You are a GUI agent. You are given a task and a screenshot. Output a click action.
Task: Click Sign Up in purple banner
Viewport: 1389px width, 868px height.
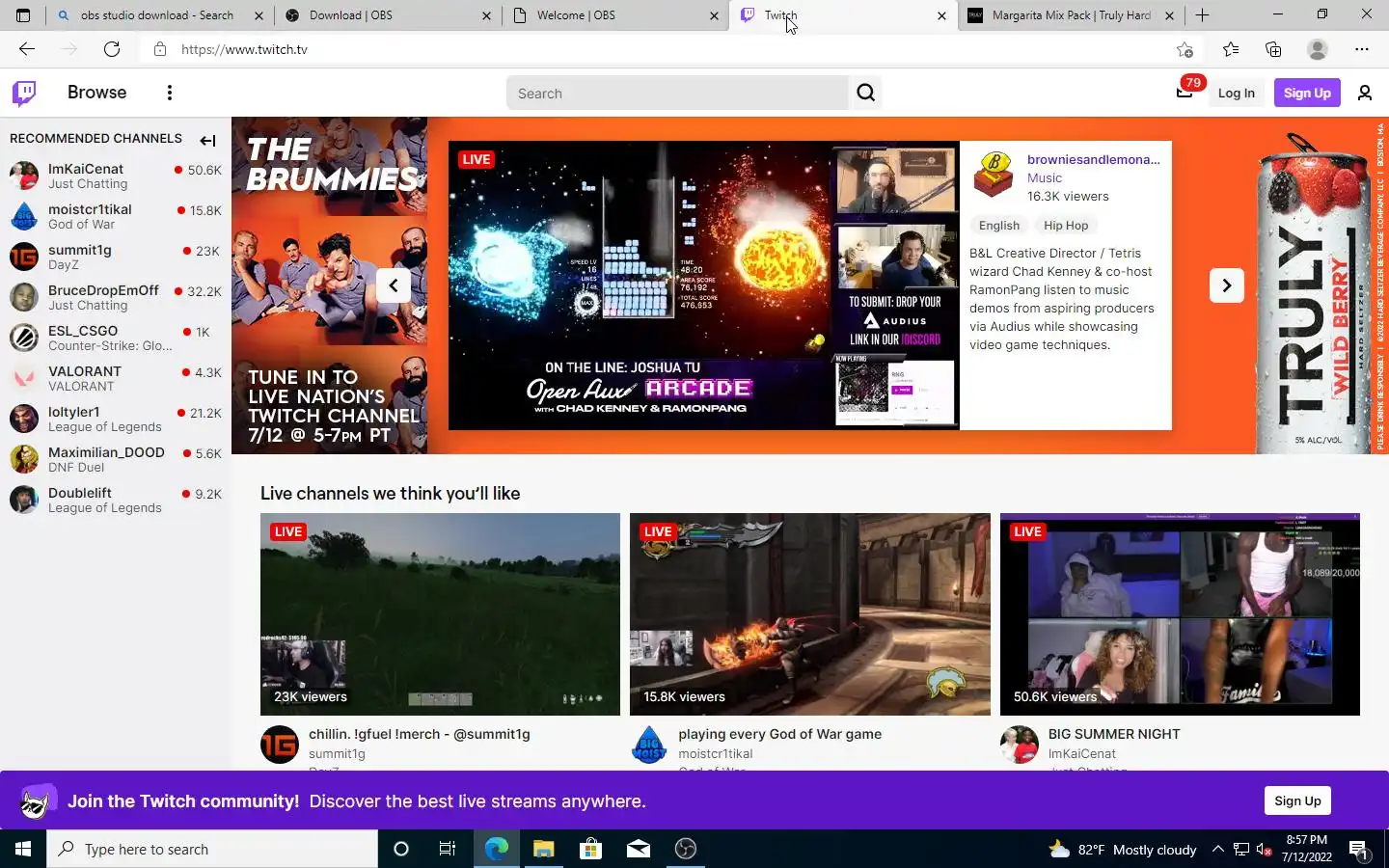point(1297,800)
